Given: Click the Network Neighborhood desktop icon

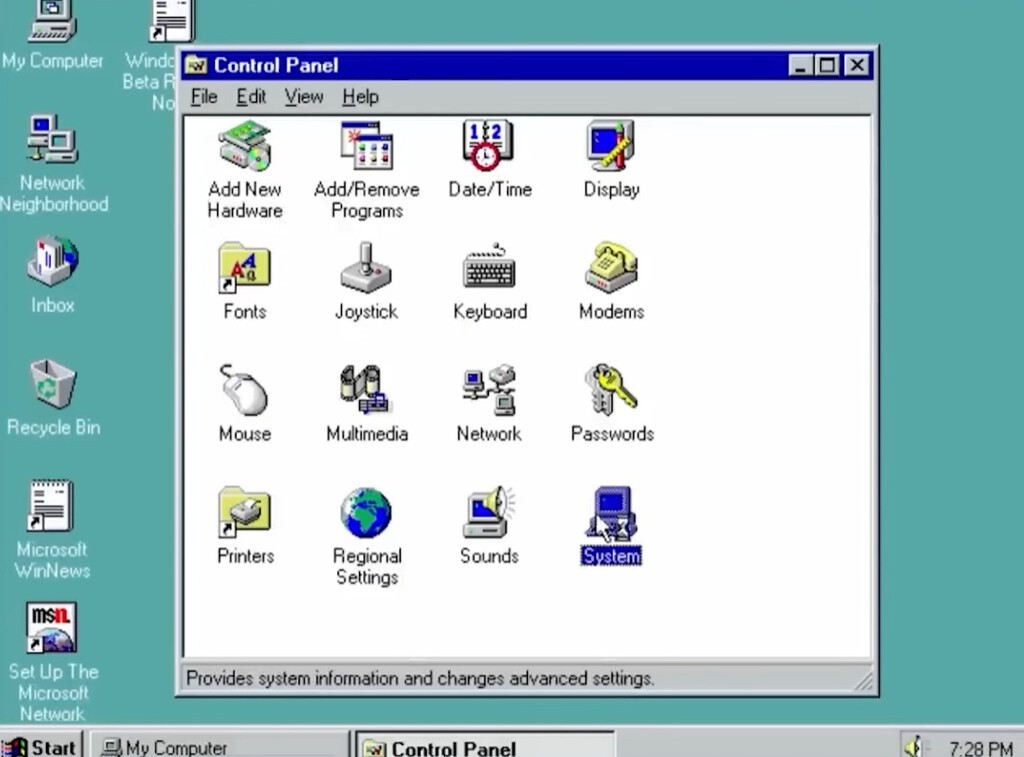Looking at the screenshot, I should [52, 139].
